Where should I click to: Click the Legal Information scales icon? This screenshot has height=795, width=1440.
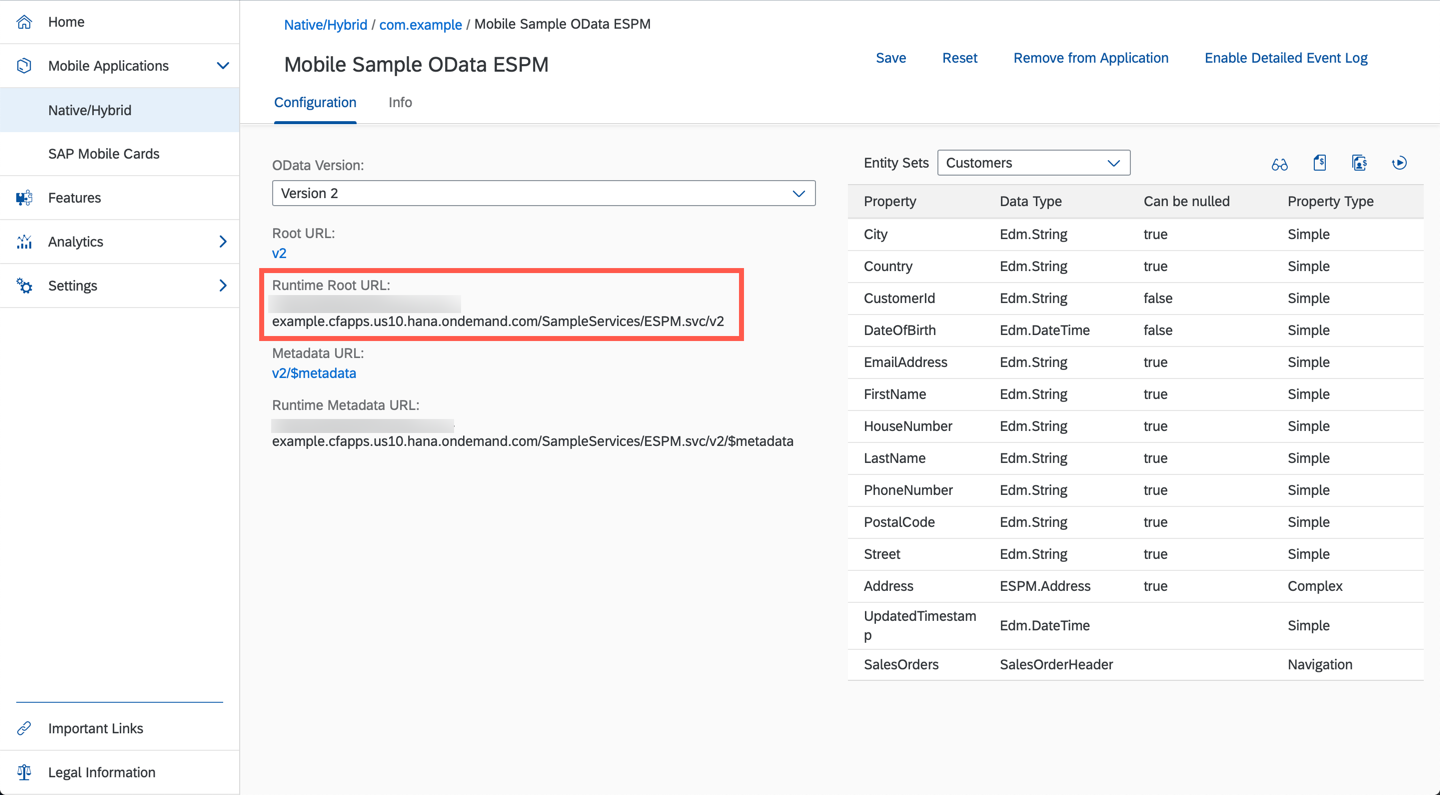(x=24, y=773)
